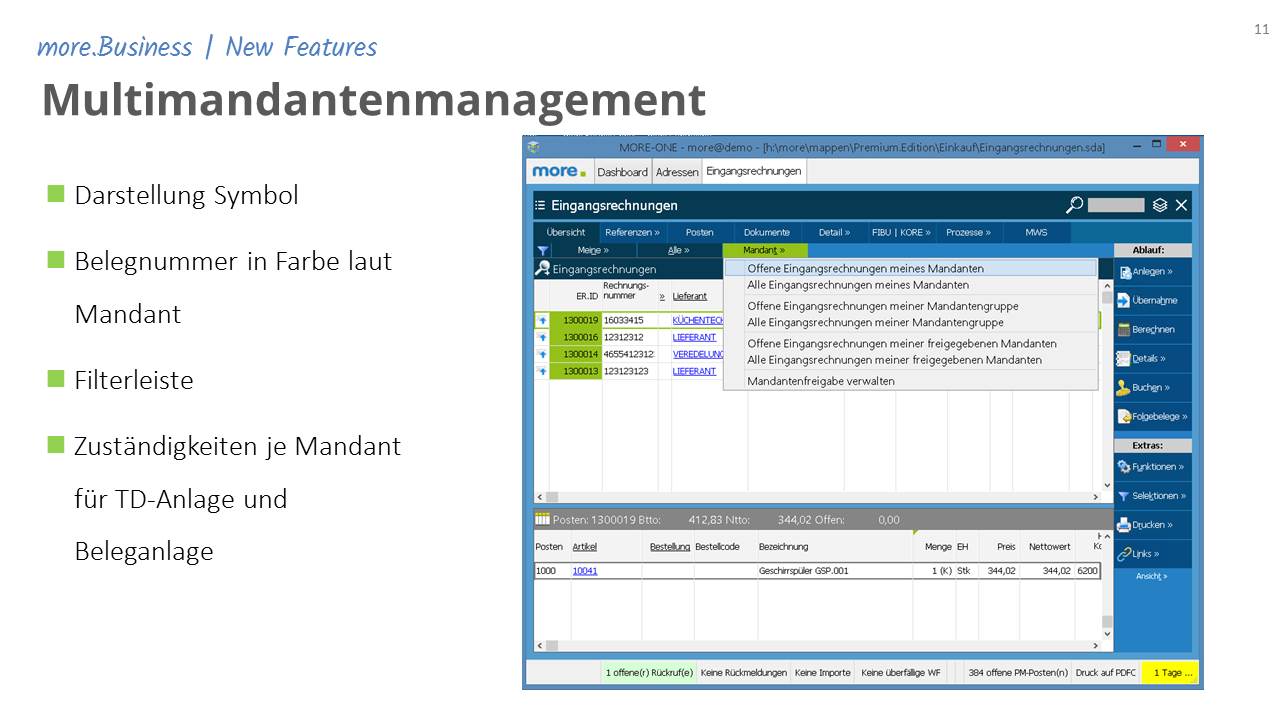Image resolution: width=1279 pixels, height=720 pixels.
Task: Click the hamburger list icon beside Eingangsrechnungen title
Action: [540, 205]
